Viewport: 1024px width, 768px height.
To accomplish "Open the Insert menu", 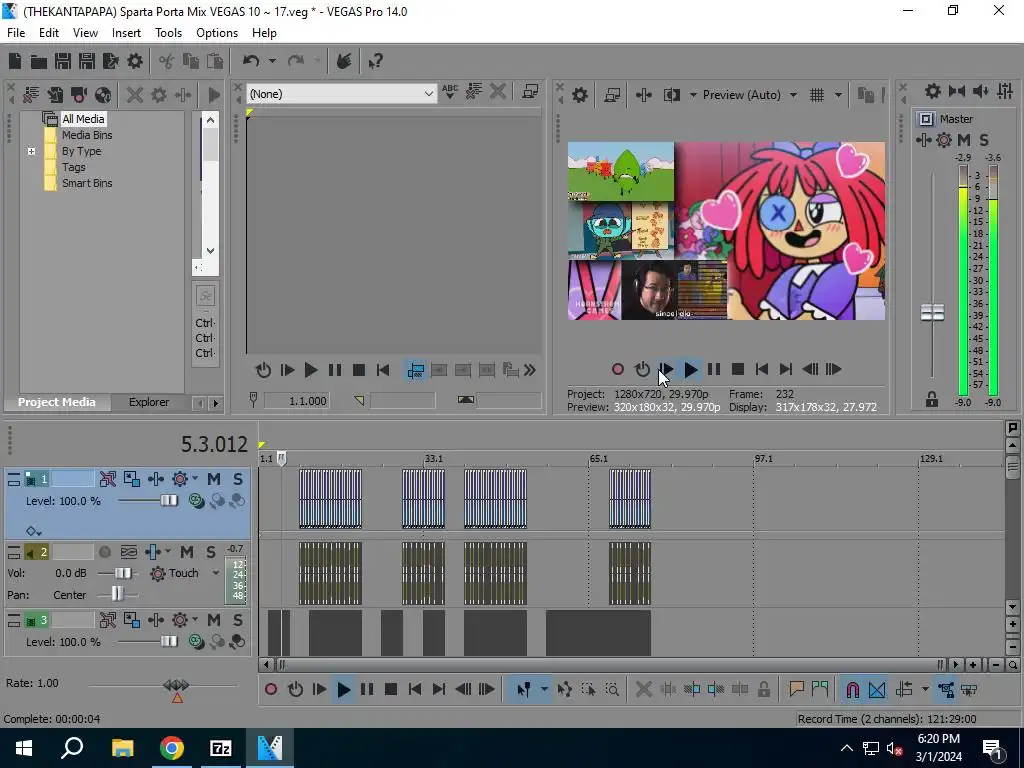I will coord(126,33).
